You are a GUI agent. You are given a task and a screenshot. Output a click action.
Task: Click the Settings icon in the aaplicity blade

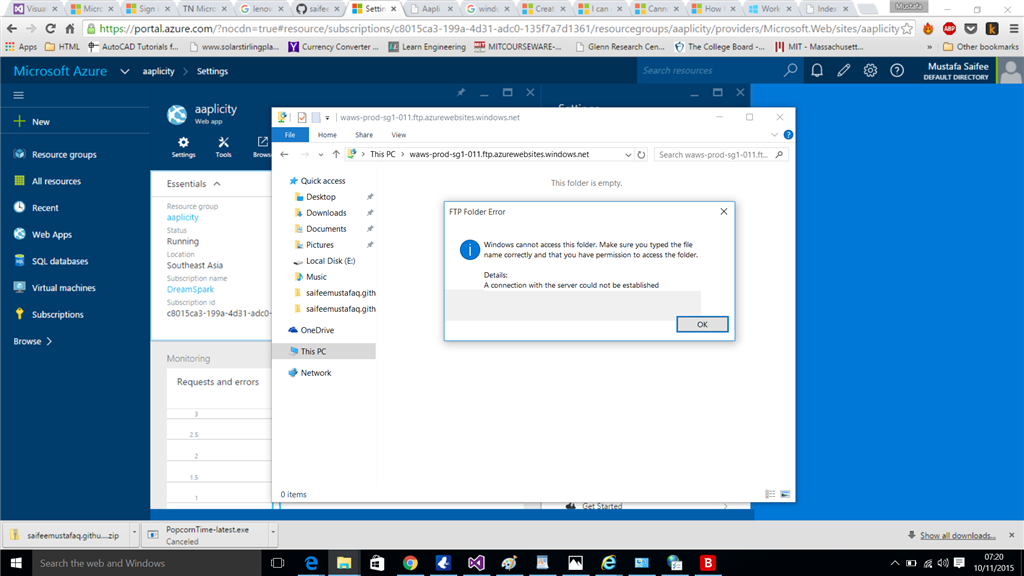184,147
